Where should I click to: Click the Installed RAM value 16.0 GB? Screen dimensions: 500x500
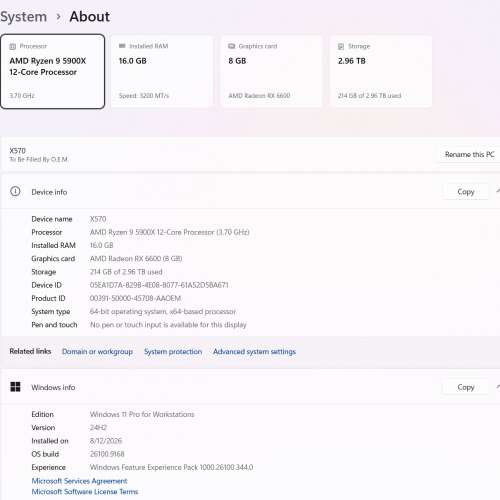click(x=101, y=245)
